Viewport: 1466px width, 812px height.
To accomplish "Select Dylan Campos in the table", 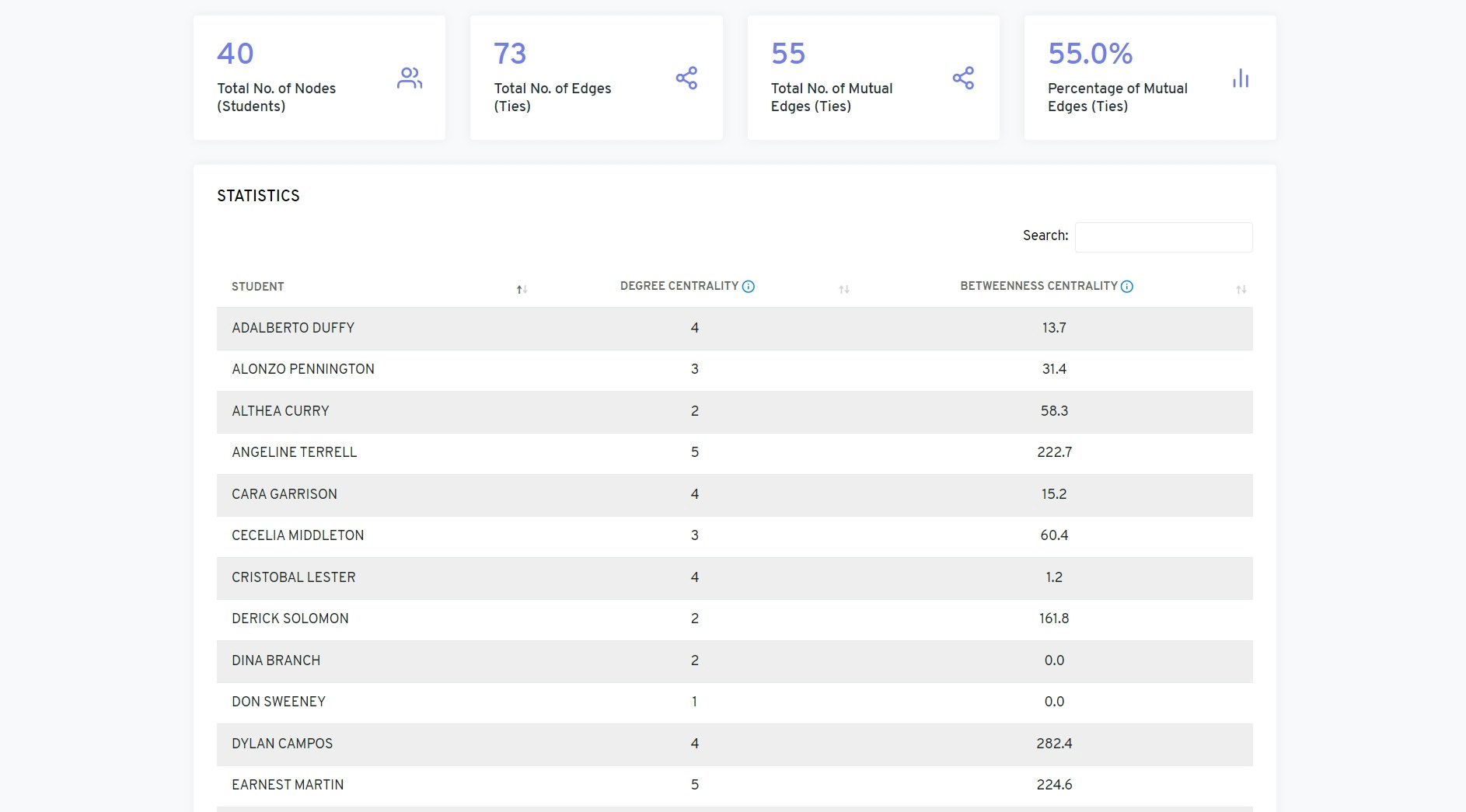I will pyautogui.click(x=282, y=744).
